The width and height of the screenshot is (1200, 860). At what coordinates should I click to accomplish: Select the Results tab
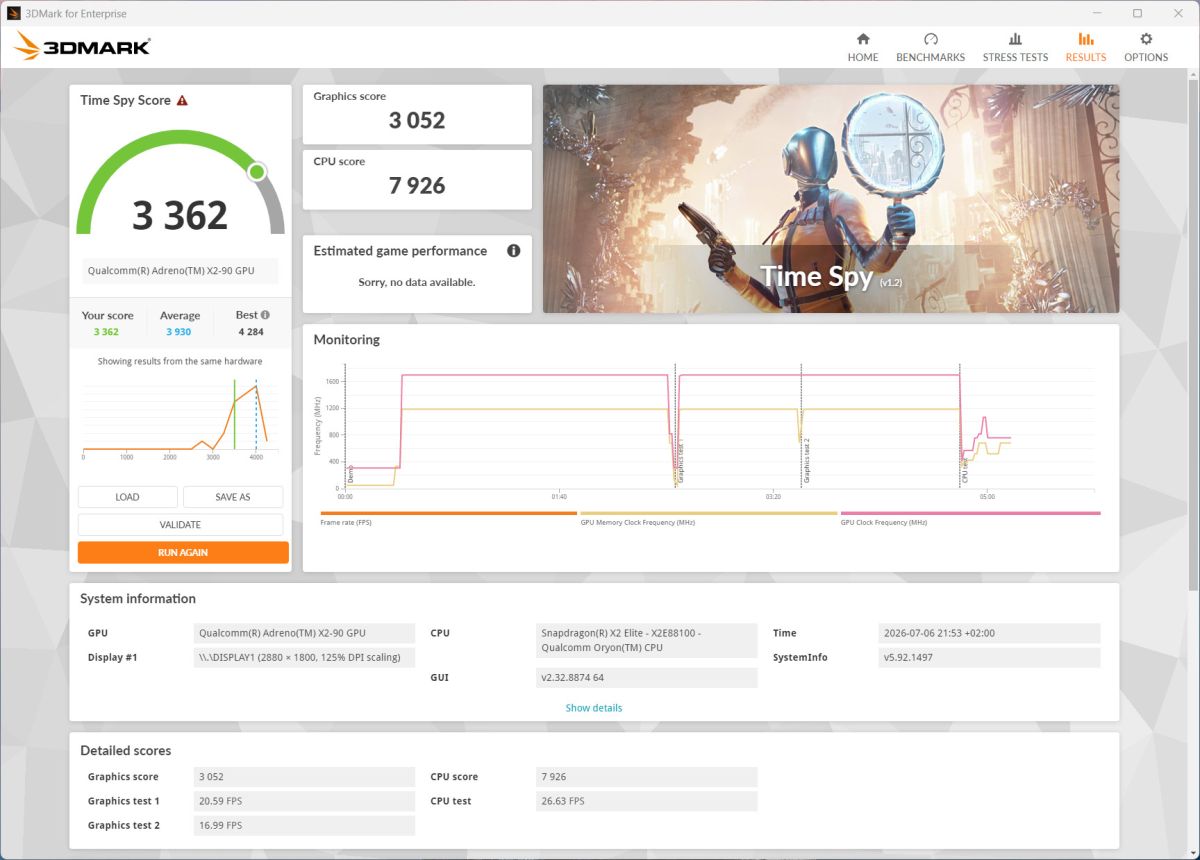click(x=1086, y=47)
